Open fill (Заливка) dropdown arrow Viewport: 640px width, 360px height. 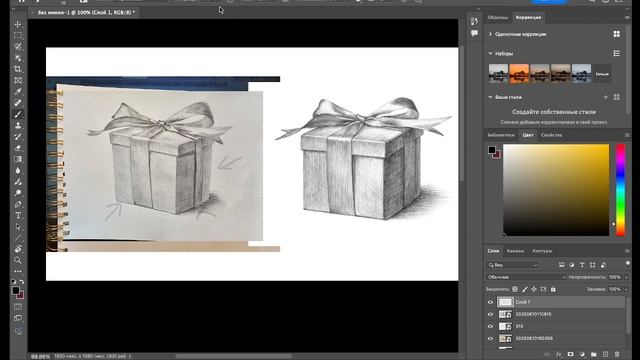point(627,289)
